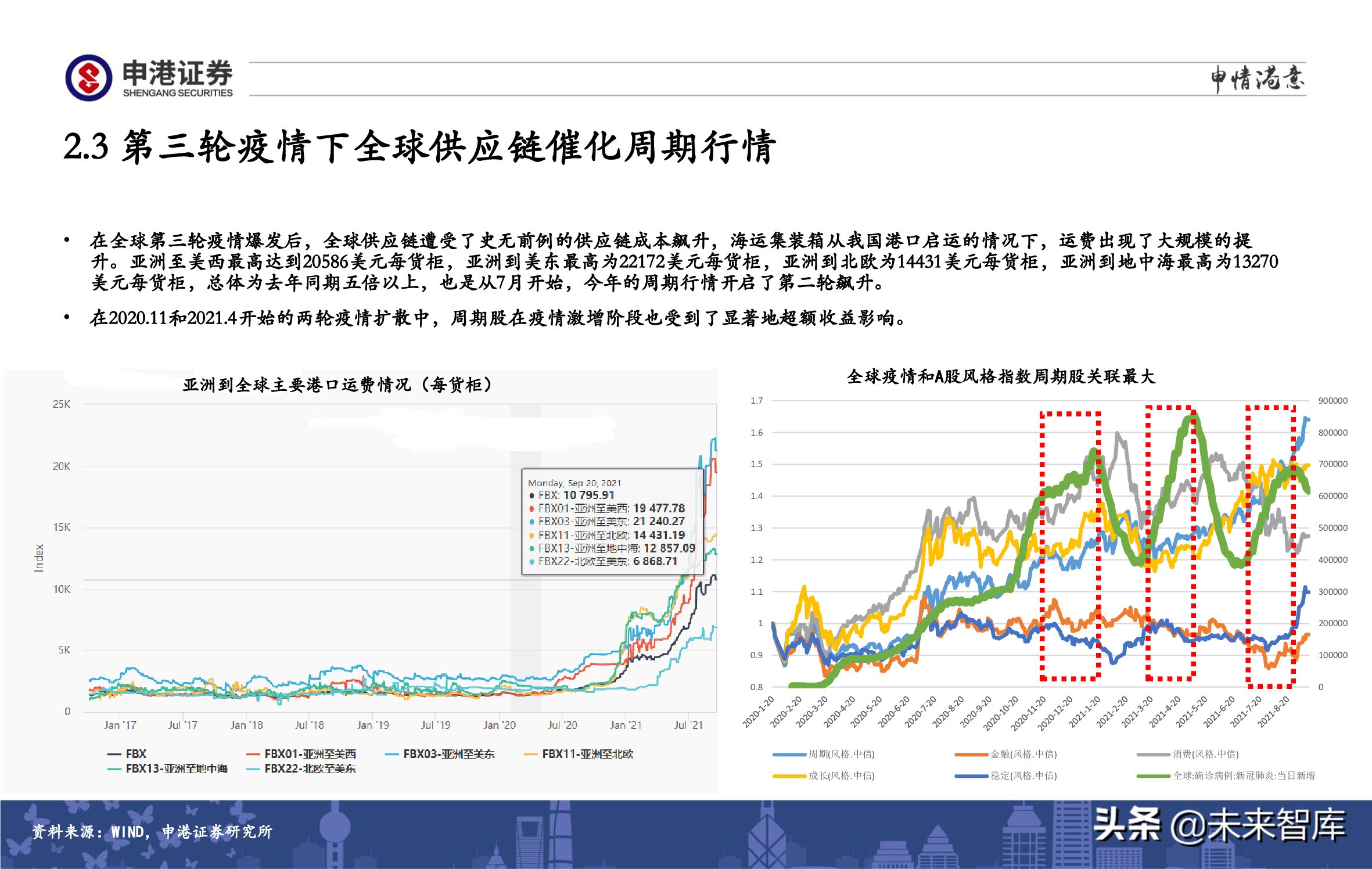
Task: Click the 申情港意 calligraphy header text
Action: tap(1258, 79)
